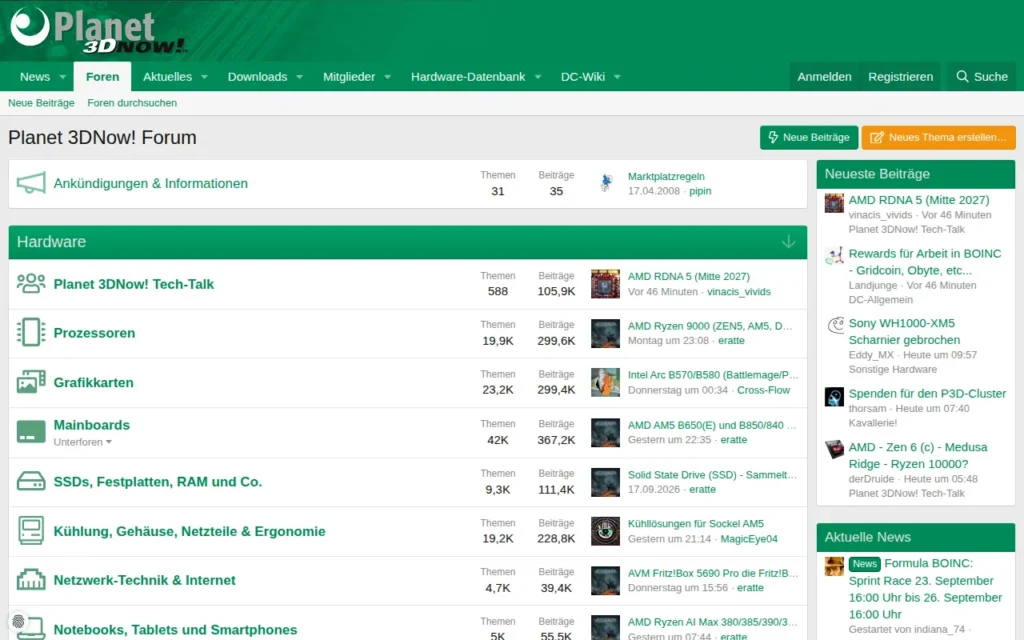The image size is (1024, 640).
Task: Click the Grafikkarten picture icon
Action: coord(31,382)
